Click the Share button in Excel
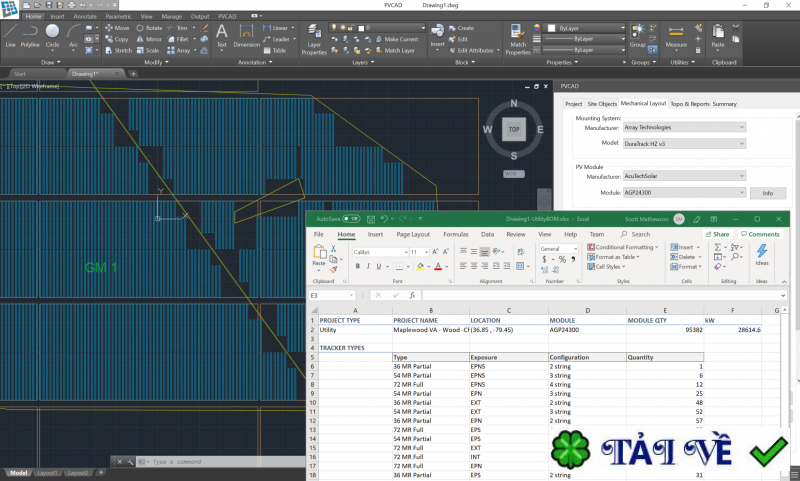This screenshot has height=481, width=800. point(716,234)
